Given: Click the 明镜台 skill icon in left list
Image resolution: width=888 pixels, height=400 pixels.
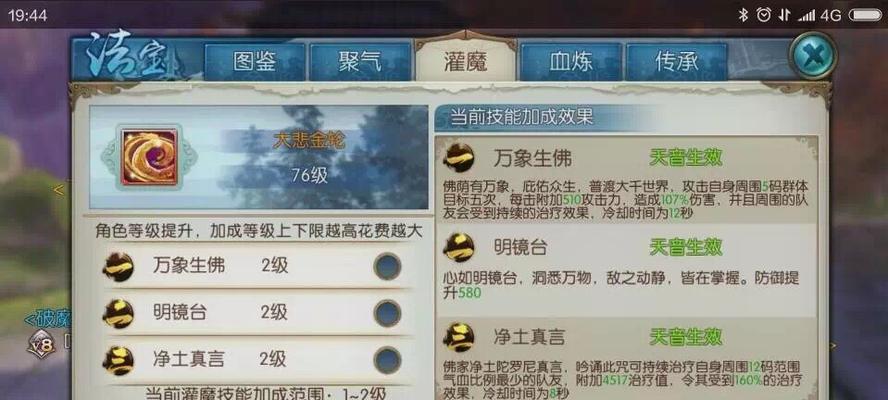Looking at the screenshot, I should [x=118, y=313].
